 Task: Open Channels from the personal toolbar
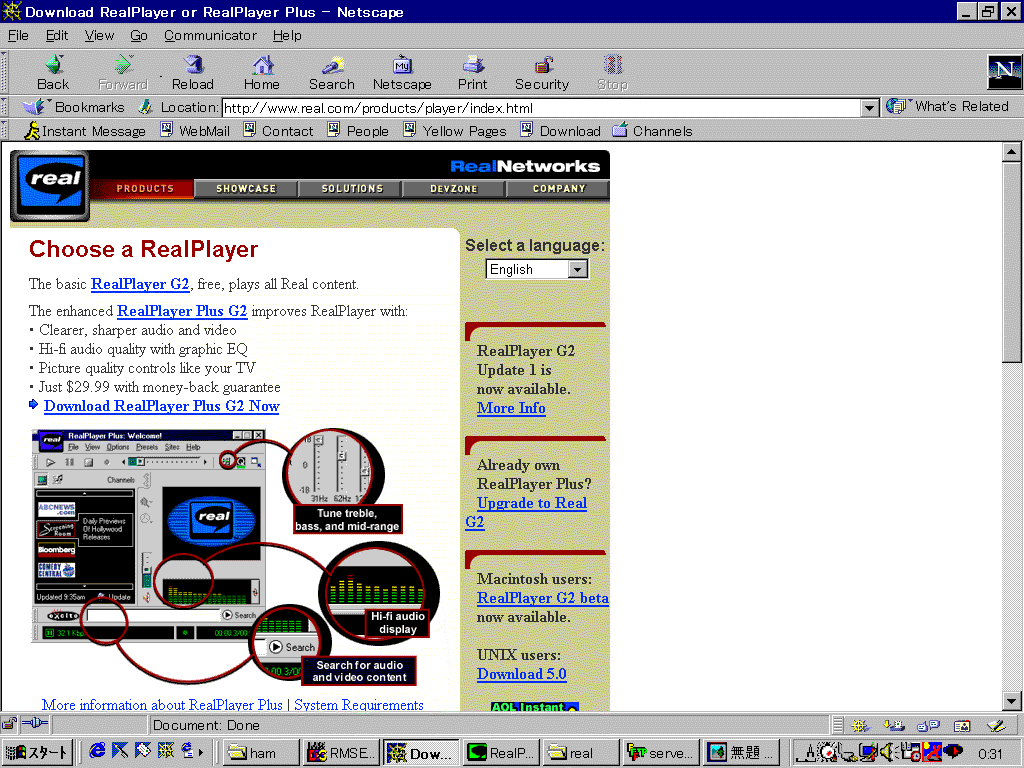click(x=652, y=131)
